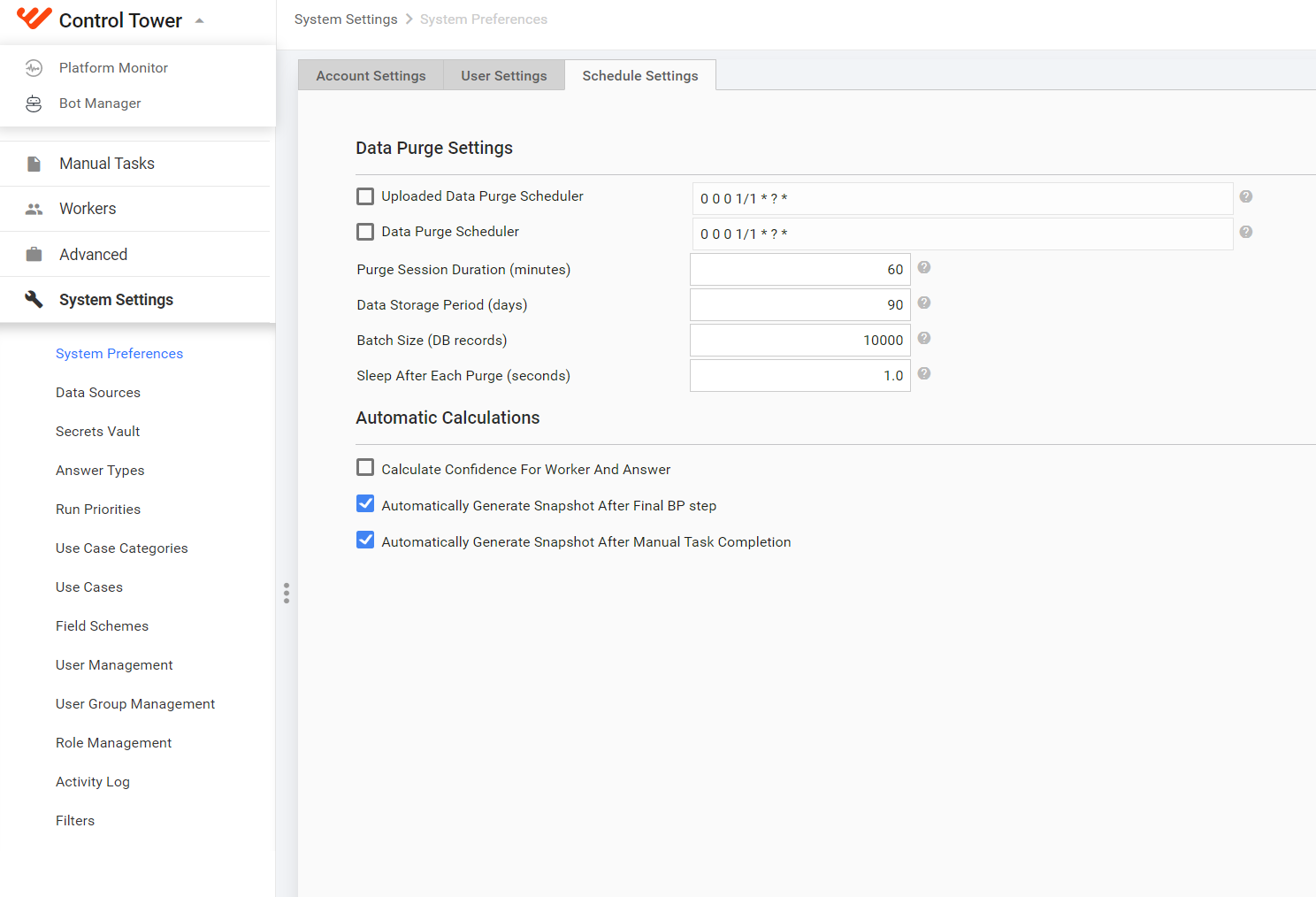Click Data Storage Period input field
Screen dimensions: 1316x897
800,305
